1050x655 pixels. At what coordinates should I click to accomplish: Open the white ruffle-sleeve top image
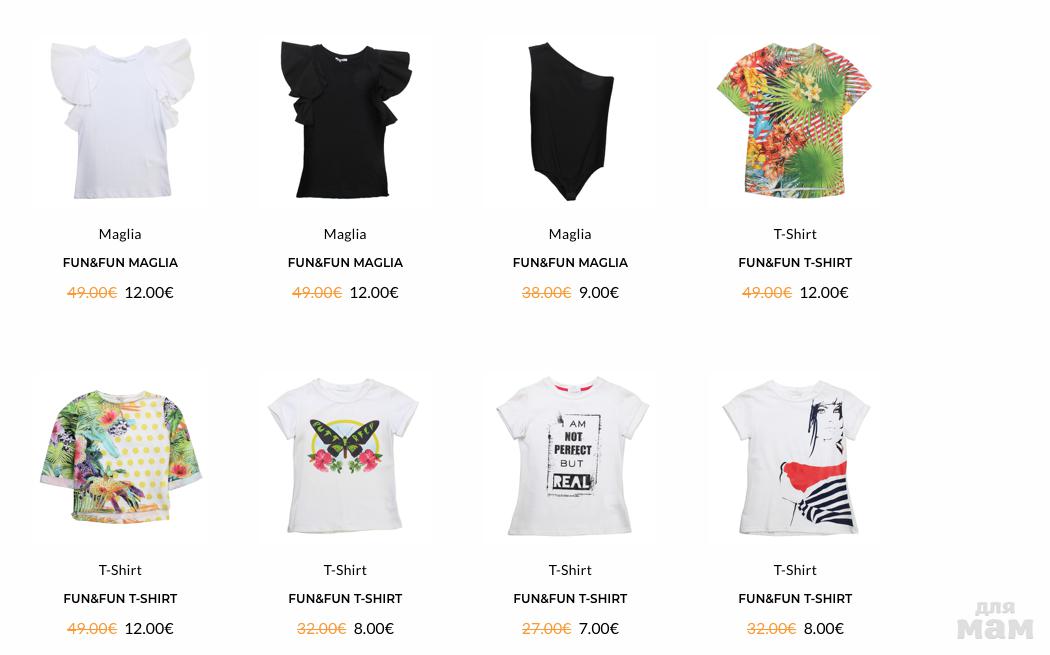coord(121,119)
